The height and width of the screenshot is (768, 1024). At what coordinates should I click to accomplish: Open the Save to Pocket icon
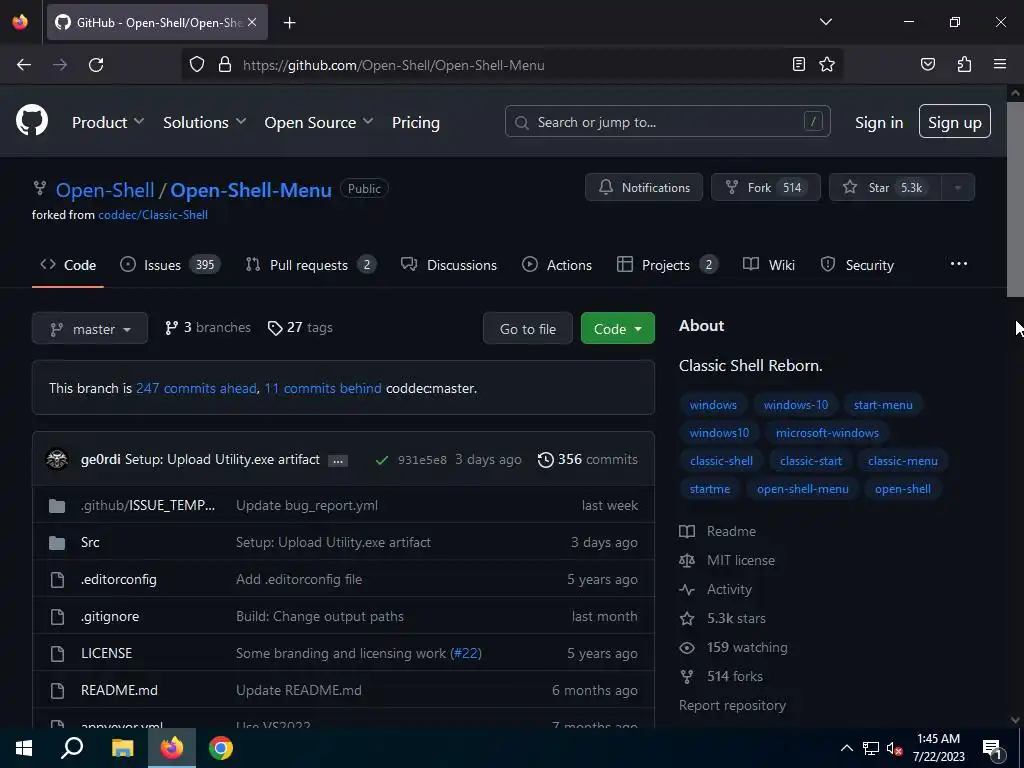(927, 64)
